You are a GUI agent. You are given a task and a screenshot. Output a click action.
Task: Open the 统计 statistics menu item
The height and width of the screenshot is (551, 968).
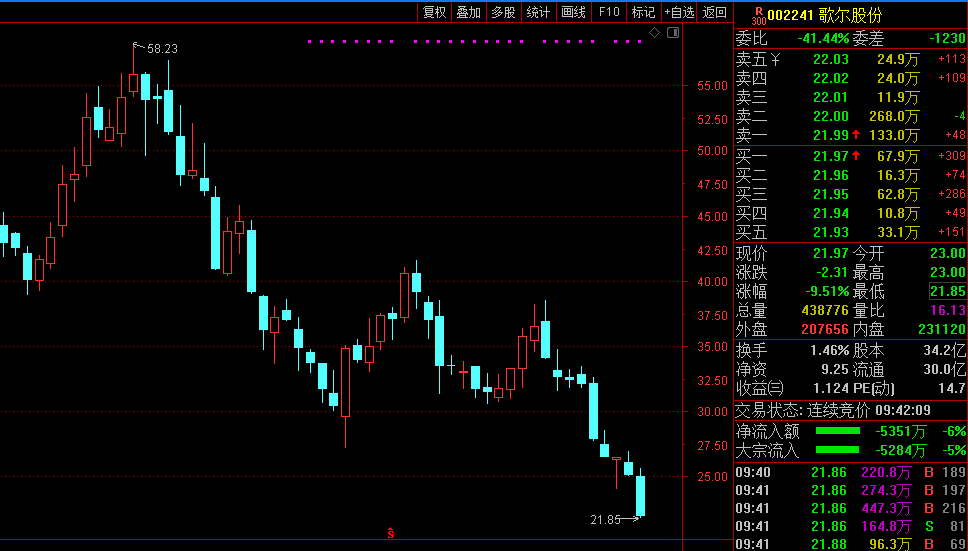[538, 12]
